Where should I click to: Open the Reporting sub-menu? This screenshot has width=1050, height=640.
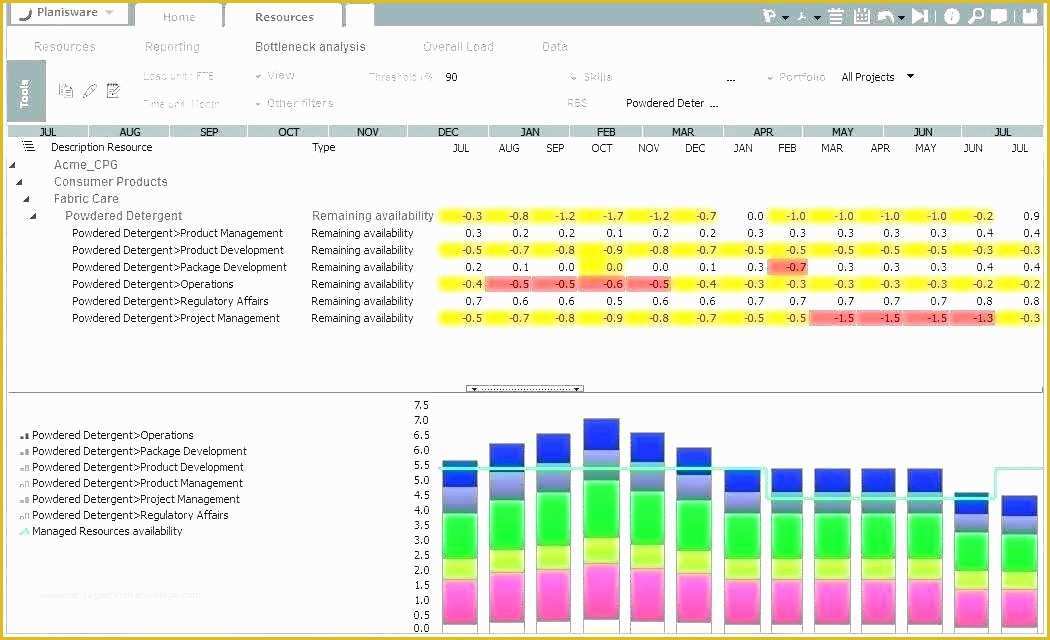172,47
